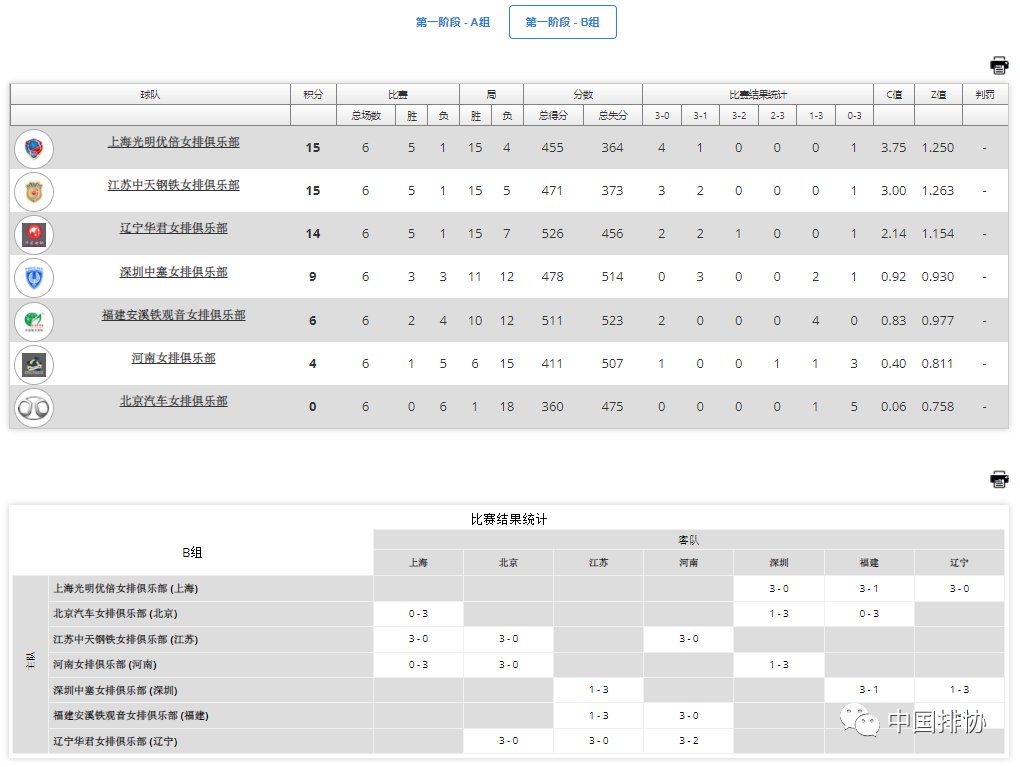The height and width of the screenshot is (767, 1020).
Task: Click the print icon above standings table
Action: point(999,66)
